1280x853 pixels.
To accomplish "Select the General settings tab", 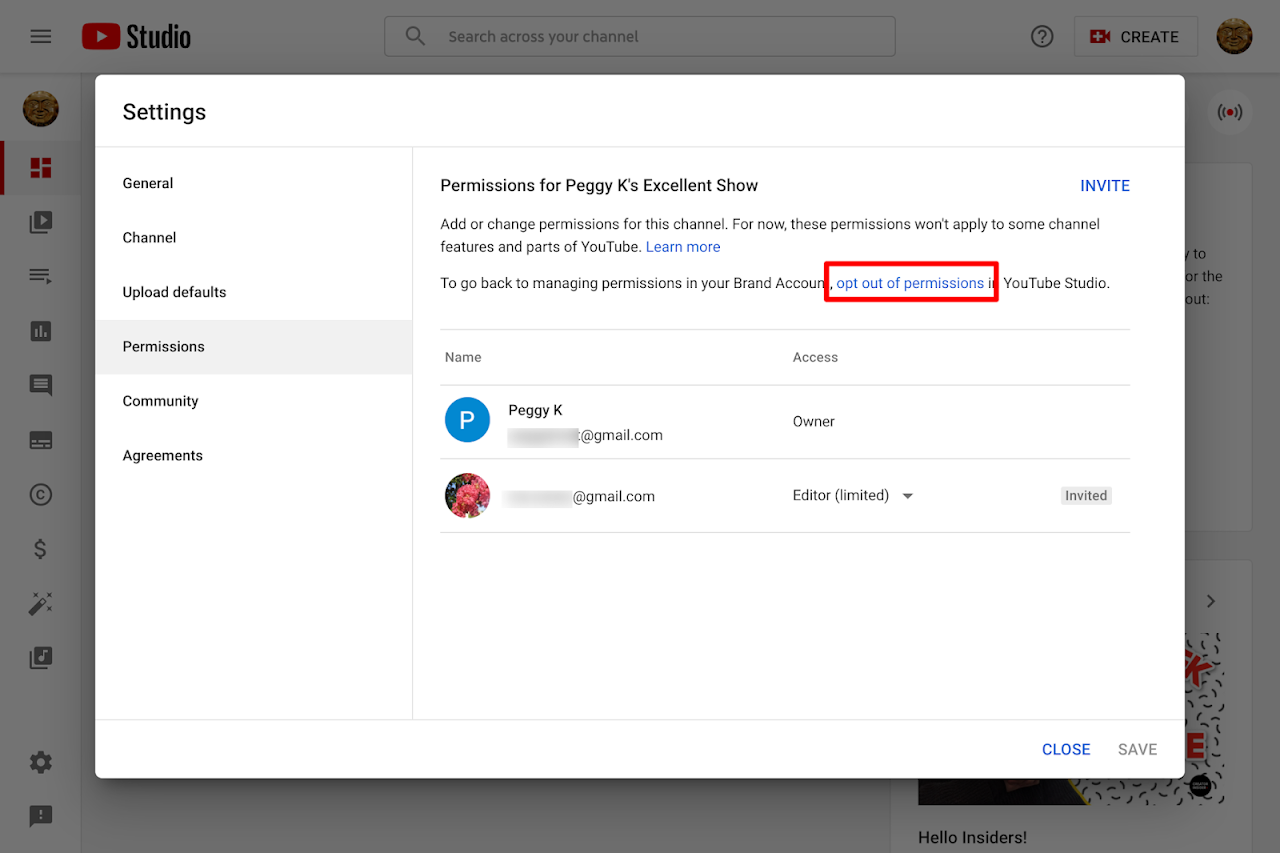I will (x=148, y=184).
